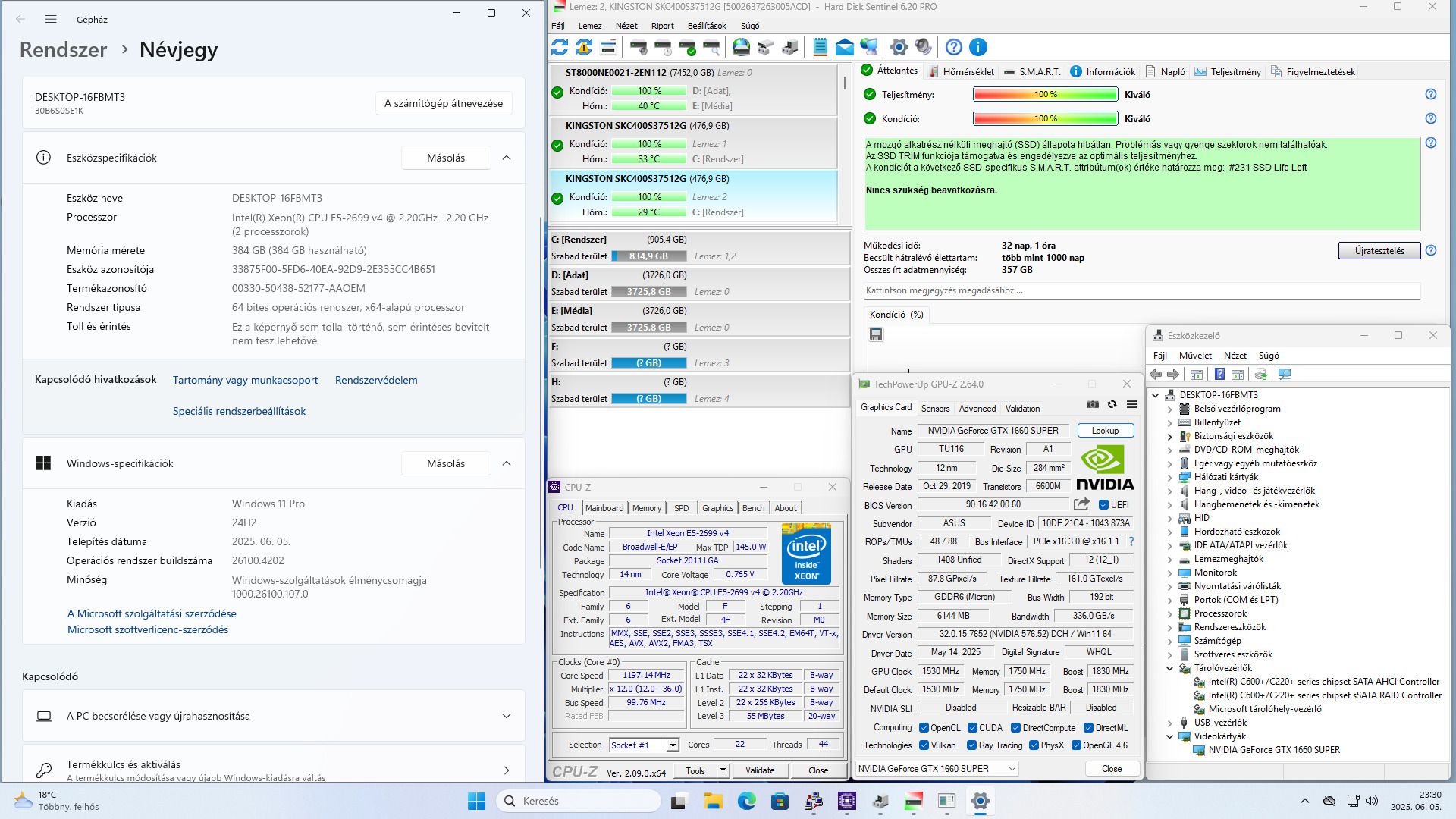The image size is (1456, 819).
Task: Open CPU-Z Mainboard tab
Action: [604, 508]
